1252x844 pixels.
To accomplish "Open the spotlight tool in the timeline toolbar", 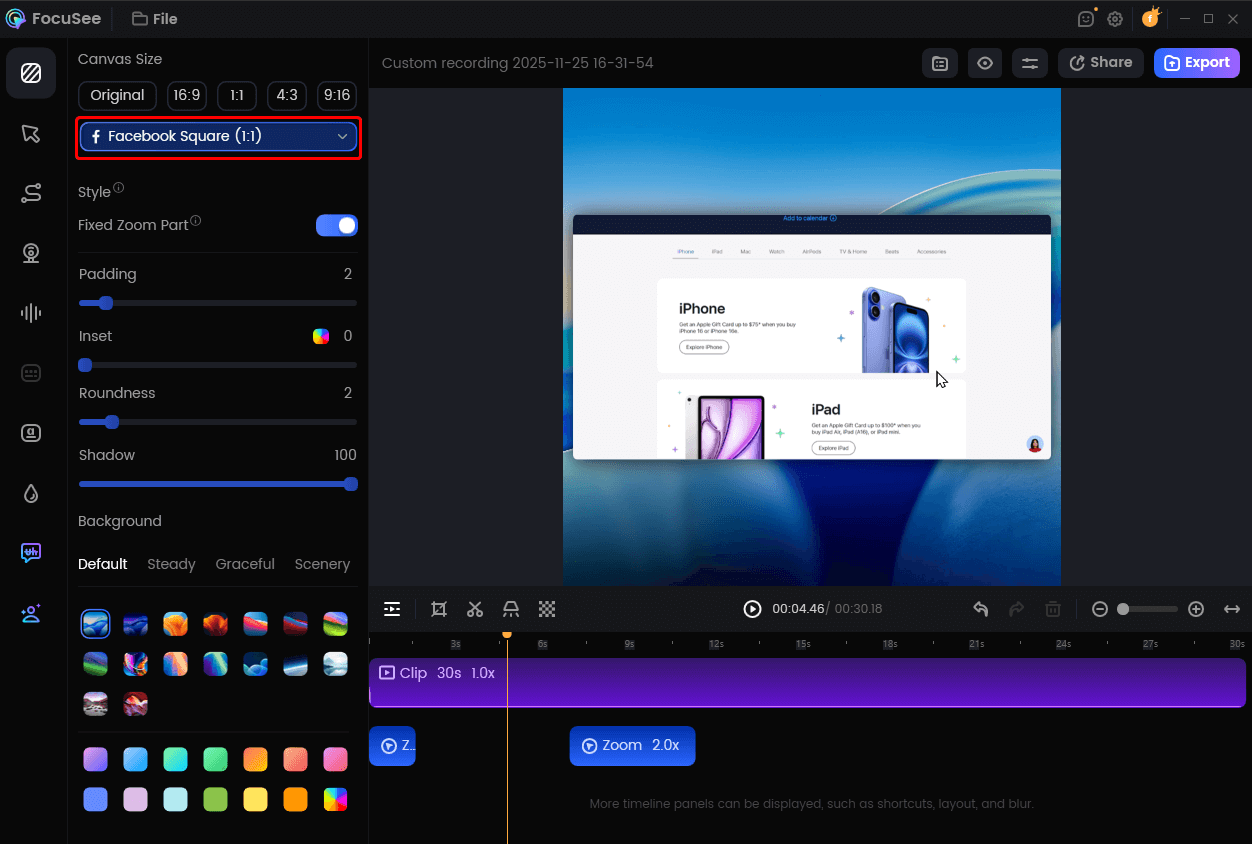I will (511, 609).
